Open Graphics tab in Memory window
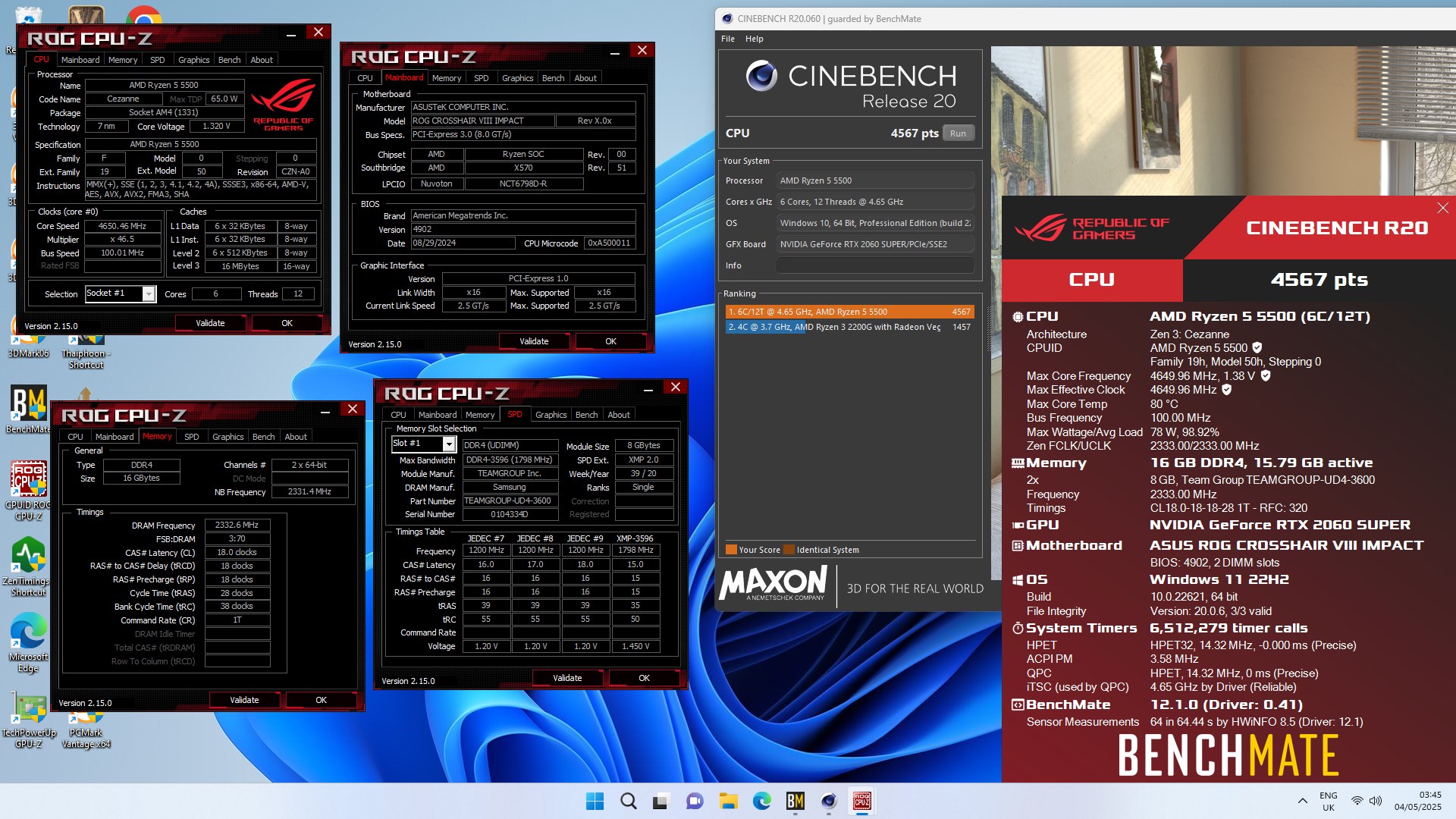This screenshot has height=819, width=1456. [x=227, y=437]
